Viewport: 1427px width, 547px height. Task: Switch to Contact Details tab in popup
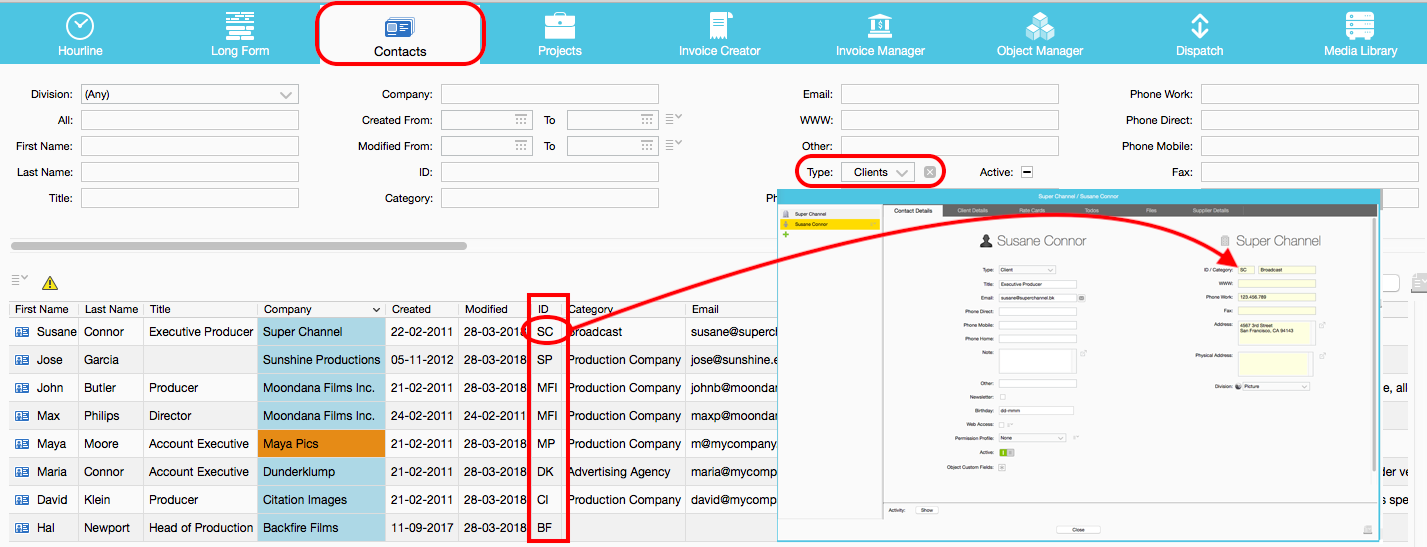click(913, 210)
